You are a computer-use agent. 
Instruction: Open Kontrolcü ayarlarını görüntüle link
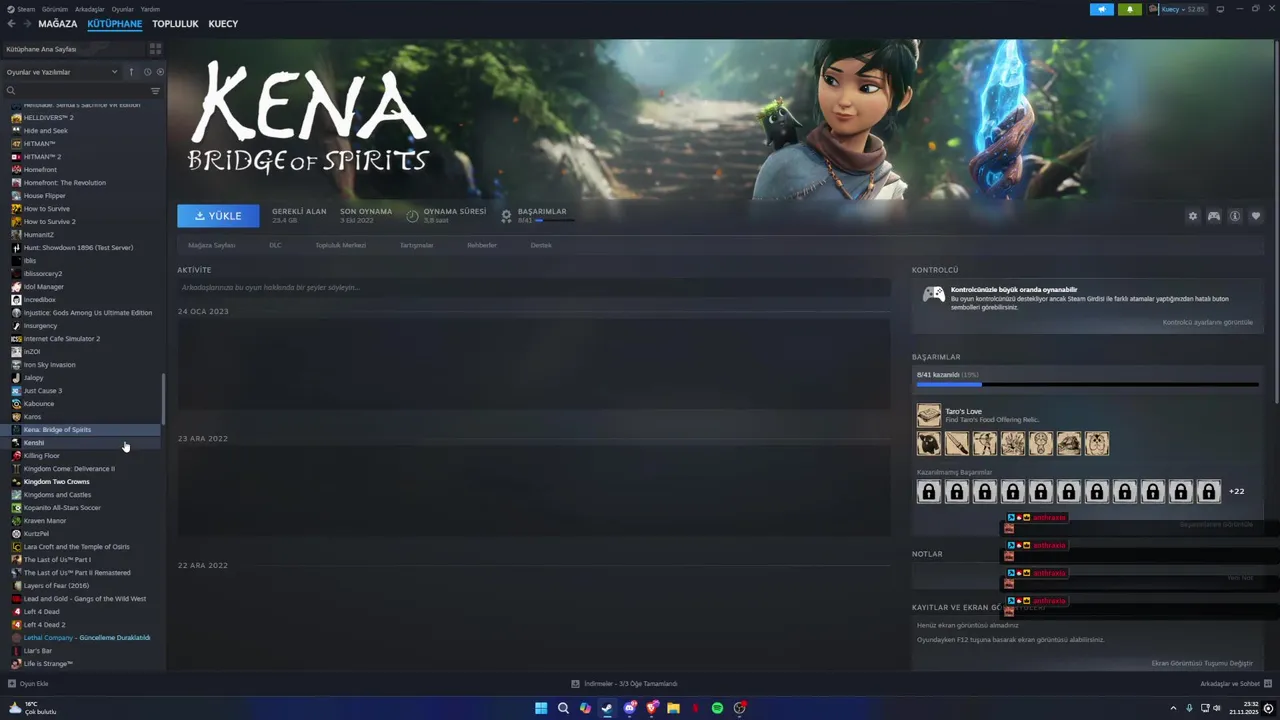click(1208, 322)
